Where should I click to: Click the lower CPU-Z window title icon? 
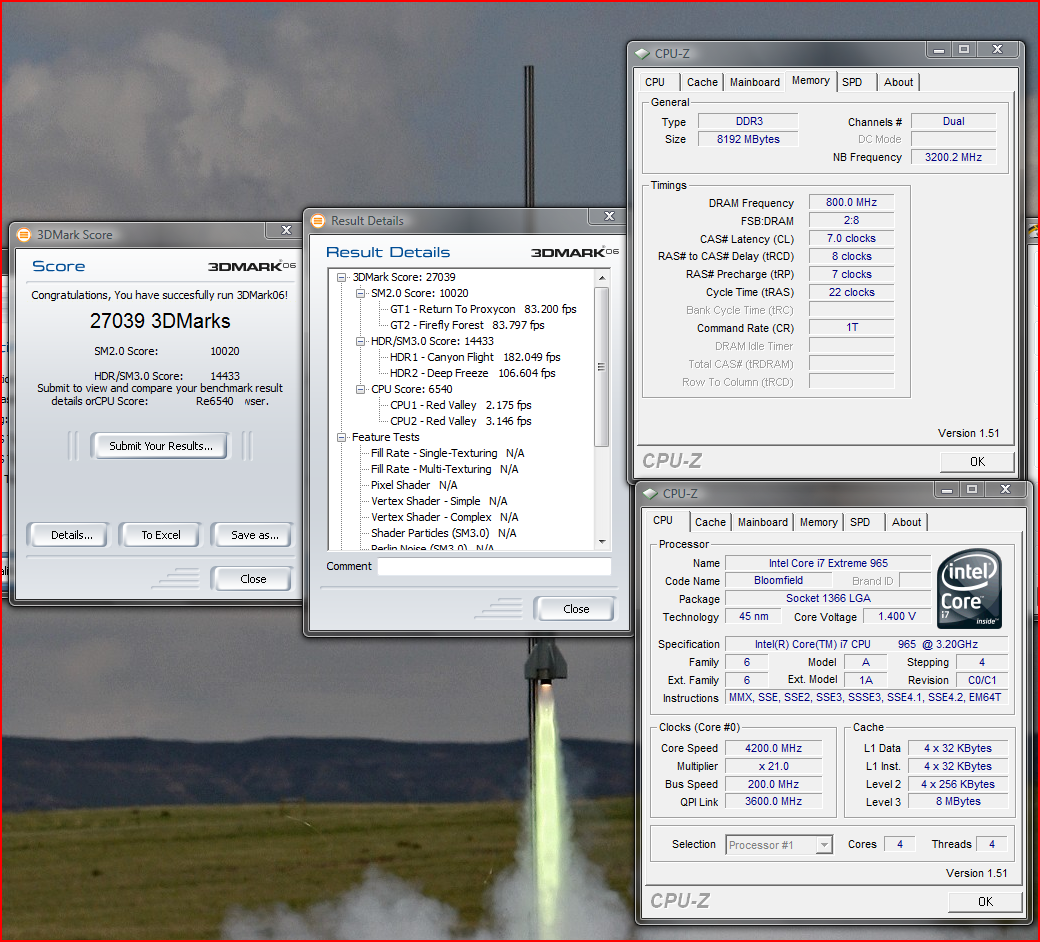coord(650,494)
